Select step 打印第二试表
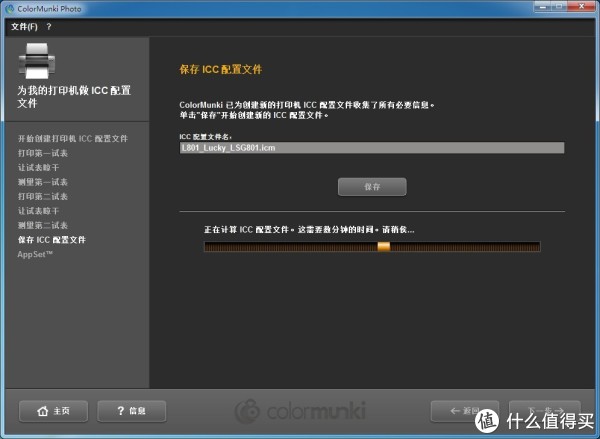Image resolution: width=600 pixels, height=439 pixels. click(43, 196)
